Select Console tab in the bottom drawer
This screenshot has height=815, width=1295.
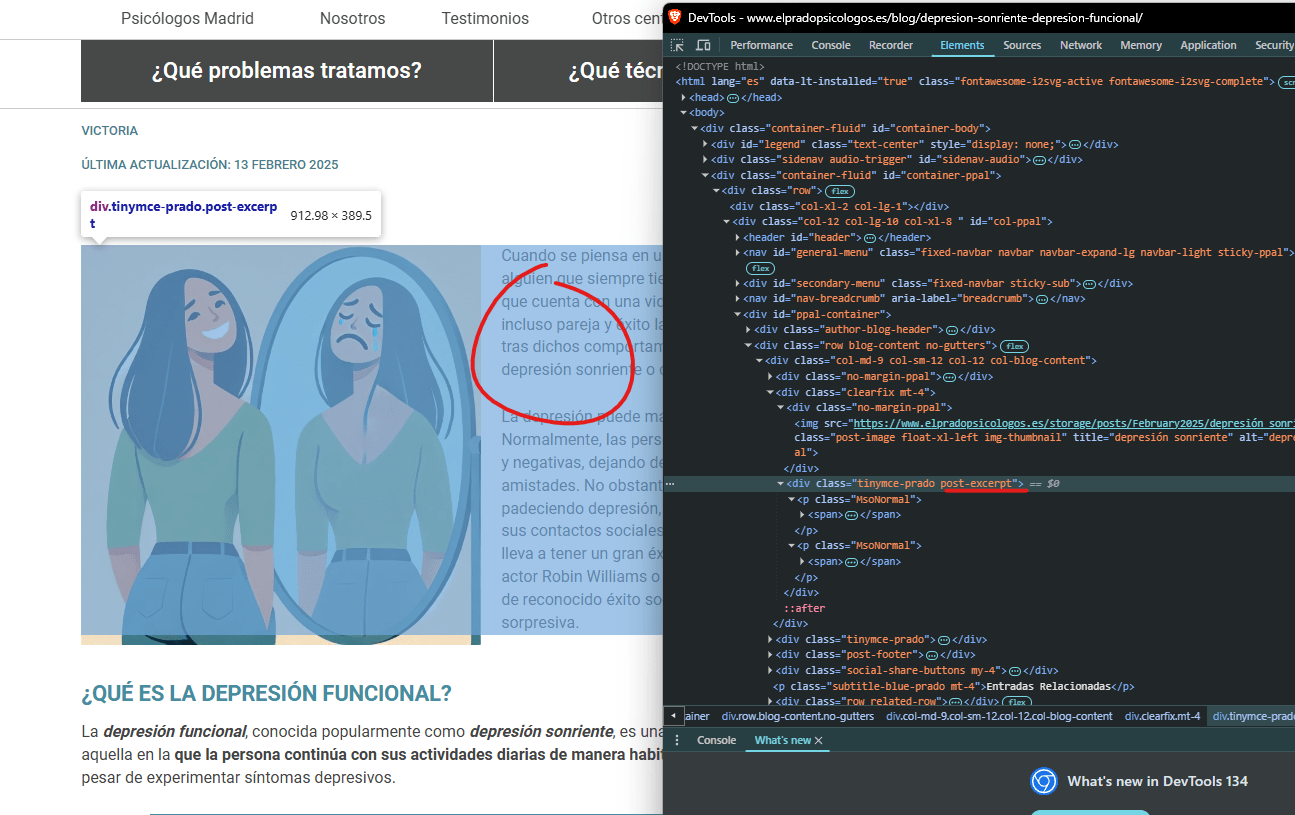click(x=716, y=740)
